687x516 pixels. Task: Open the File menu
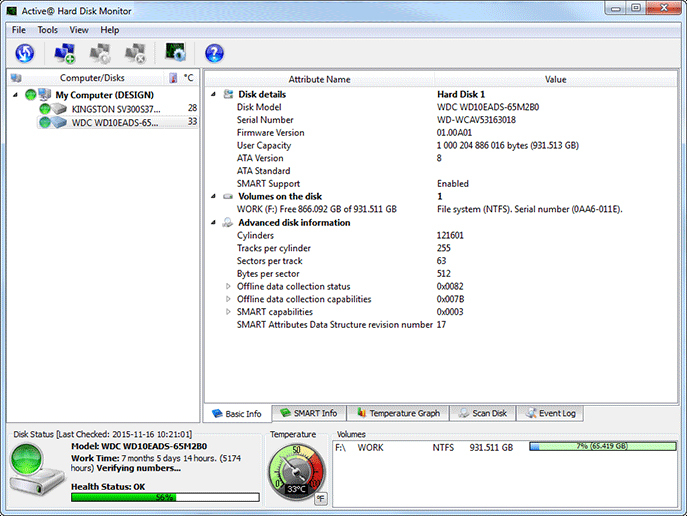pos(18,30)
